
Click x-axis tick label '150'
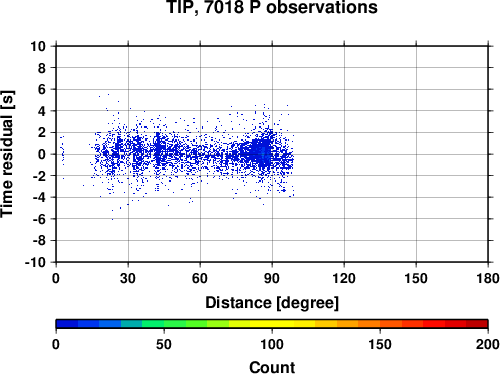[416, 278]
